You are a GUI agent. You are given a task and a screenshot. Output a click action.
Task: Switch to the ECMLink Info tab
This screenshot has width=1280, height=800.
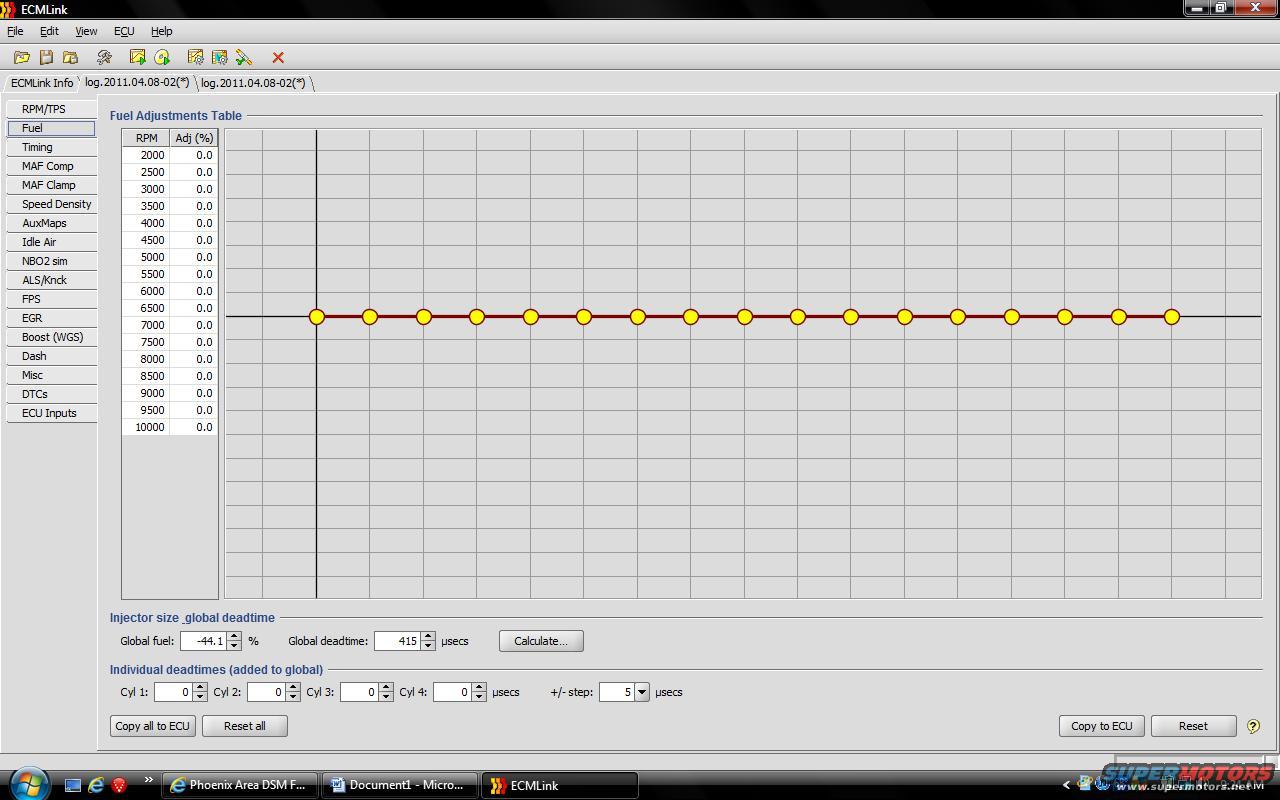[42, 83]
